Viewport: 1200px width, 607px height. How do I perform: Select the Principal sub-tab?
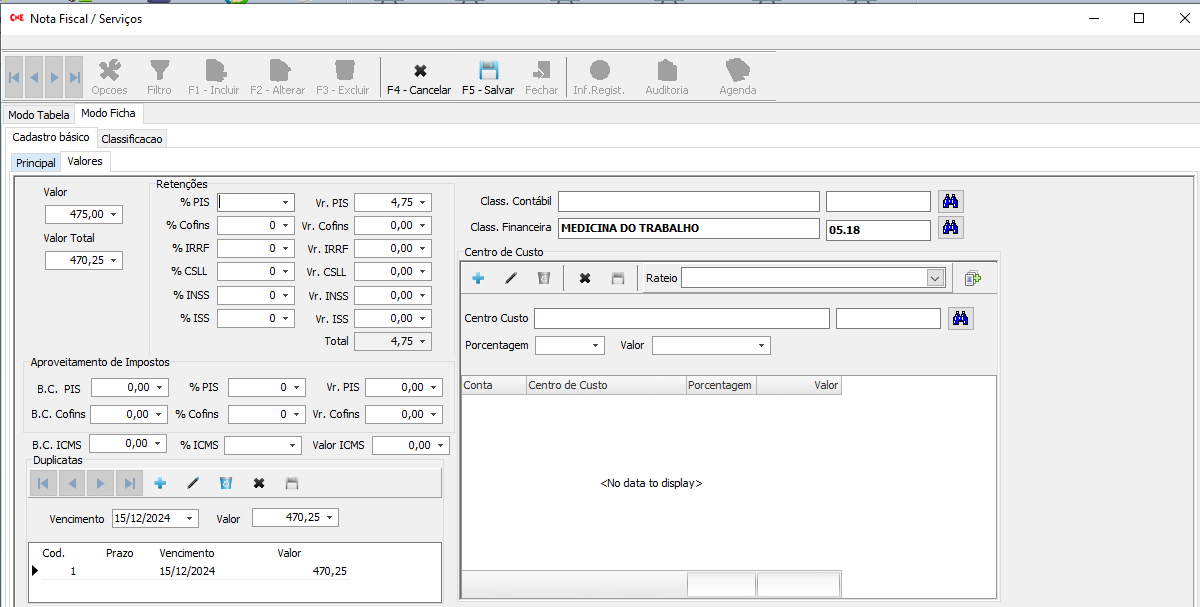click(x=36, y=163)
